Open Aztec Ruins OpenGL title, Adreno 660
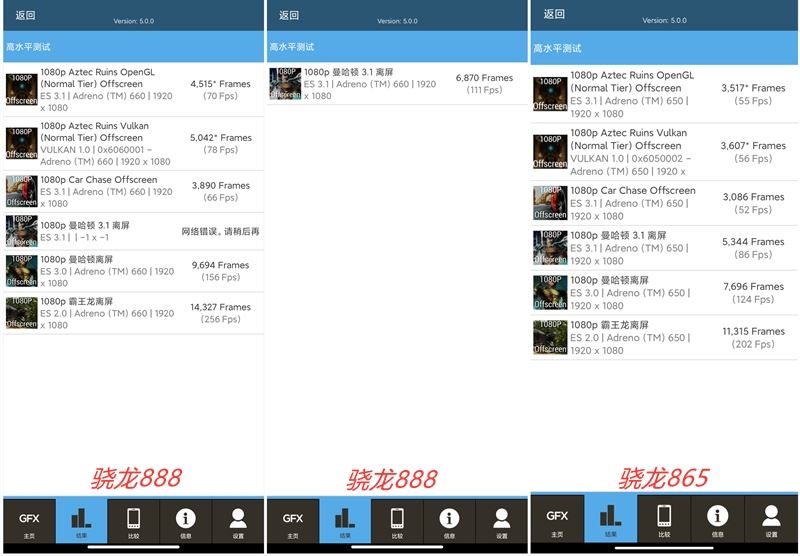The width and height of the screenshot is (800, 556). coord(97,78)
